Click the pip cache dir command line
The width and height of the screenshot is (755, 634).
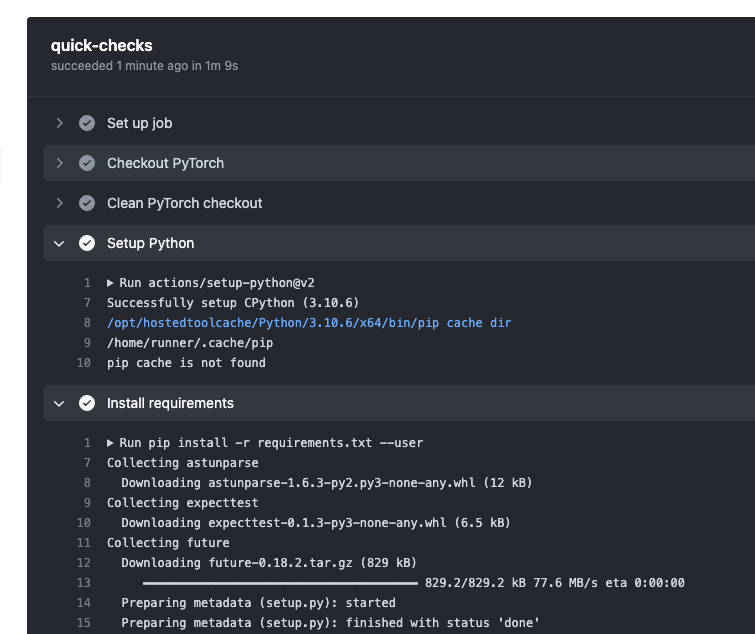click(309, 323)
